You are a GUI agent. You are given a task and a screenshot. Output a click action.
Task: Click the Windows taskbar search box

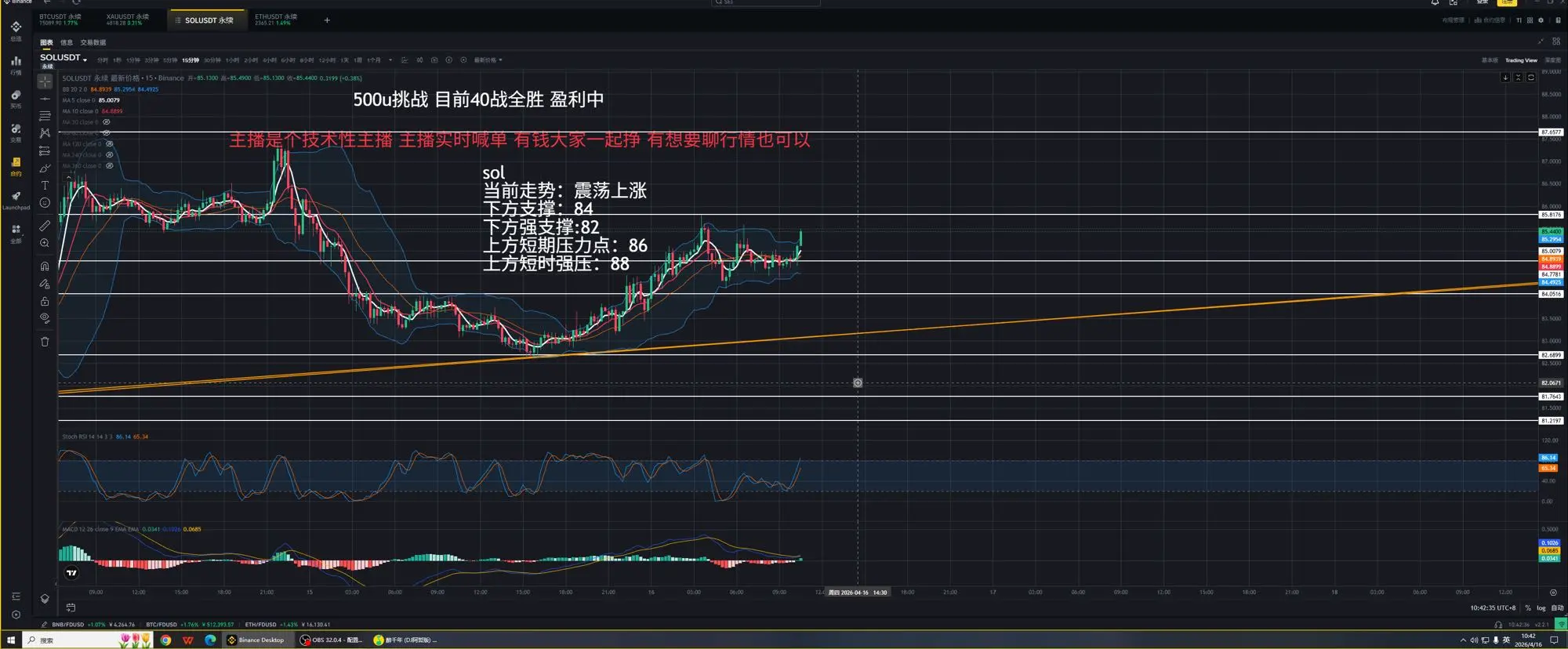[86, 640]
